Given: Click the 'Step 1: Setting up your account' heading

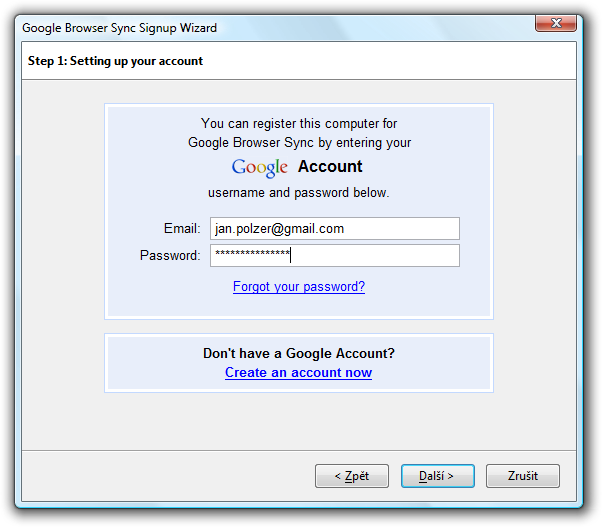Looking at the screenshot, I should click(115, 61).
